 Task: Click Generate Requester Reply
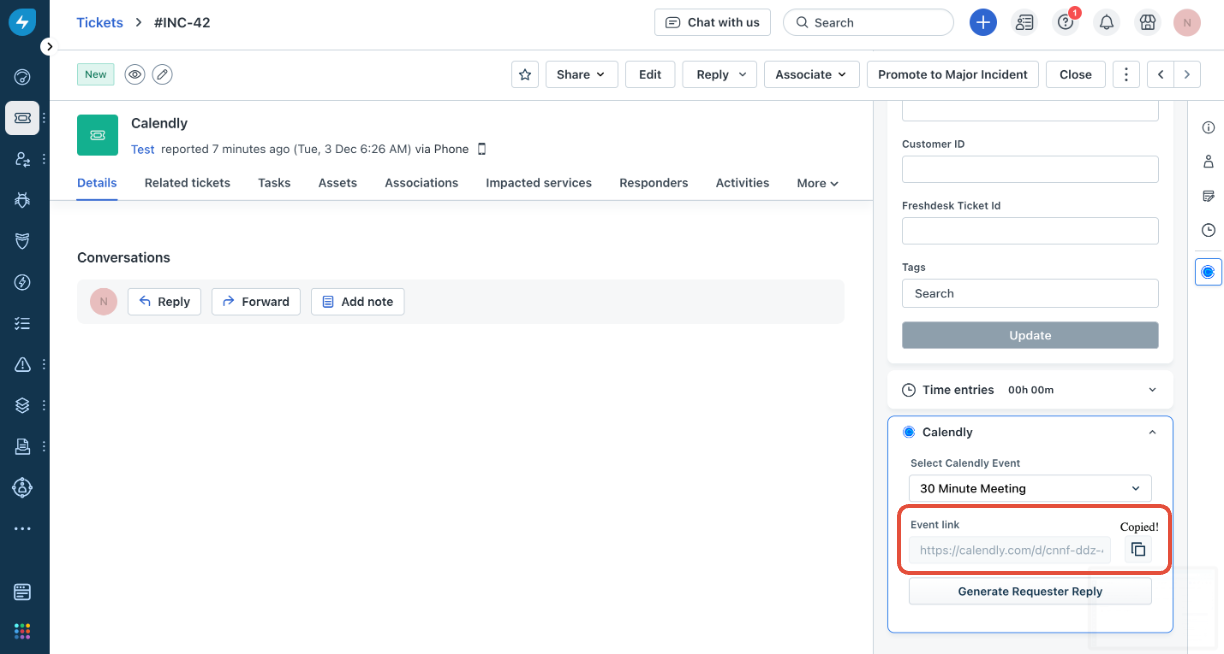tap(1030, 591)
